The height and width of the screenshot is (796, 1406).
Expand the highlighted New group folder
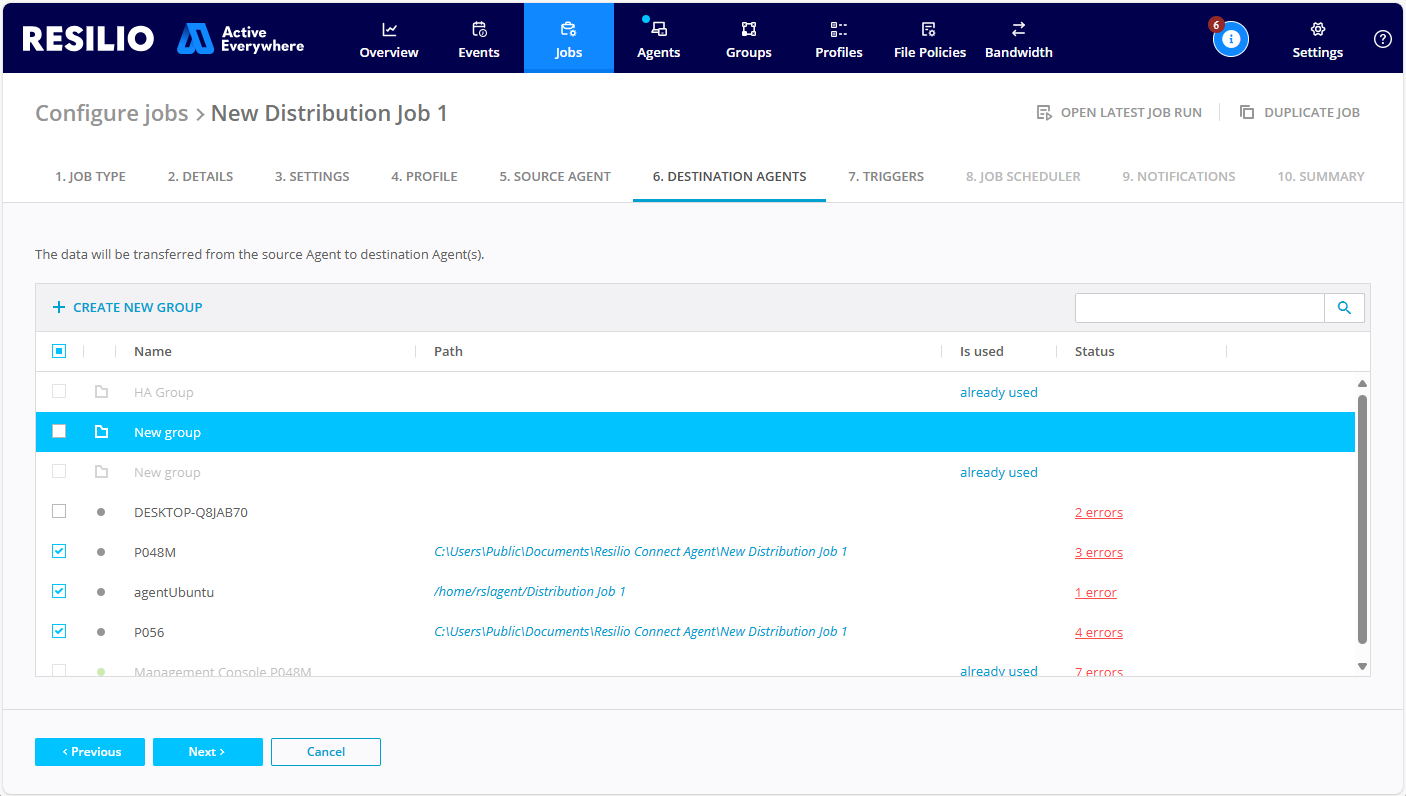[100, 431]
